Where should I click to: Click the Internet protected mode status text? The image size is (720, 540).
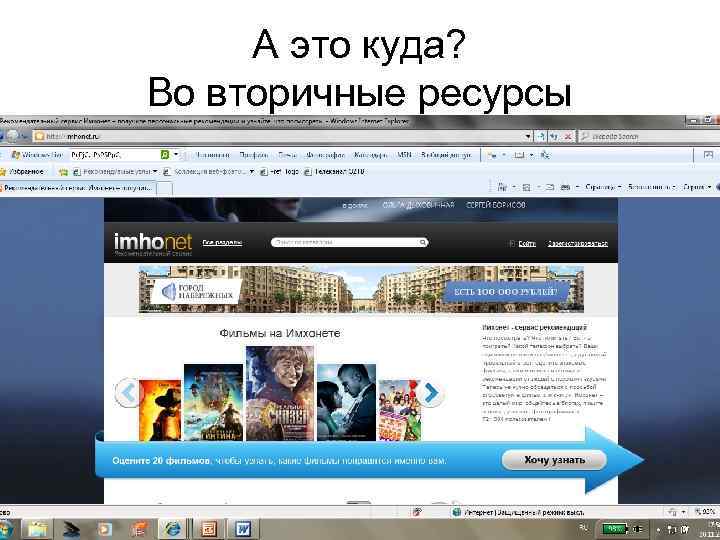[x=524, y=512]
